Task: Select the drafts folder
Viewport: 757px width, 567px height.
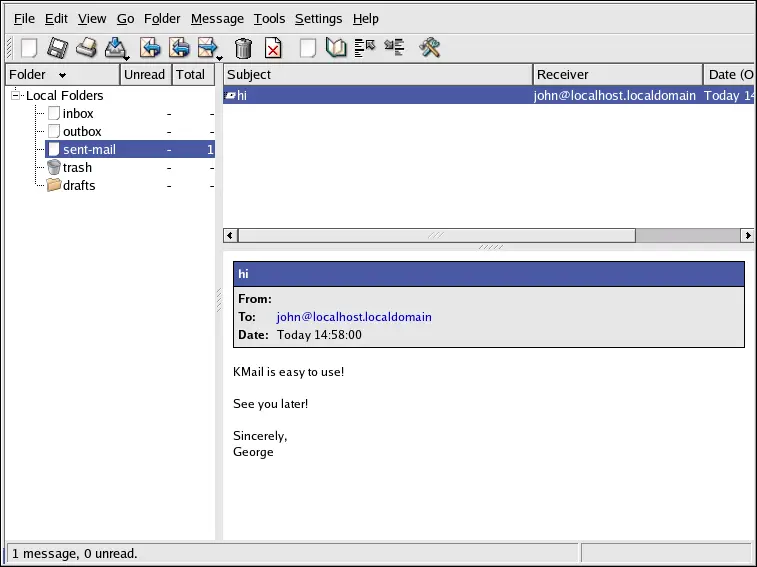Action: (79, 186)
